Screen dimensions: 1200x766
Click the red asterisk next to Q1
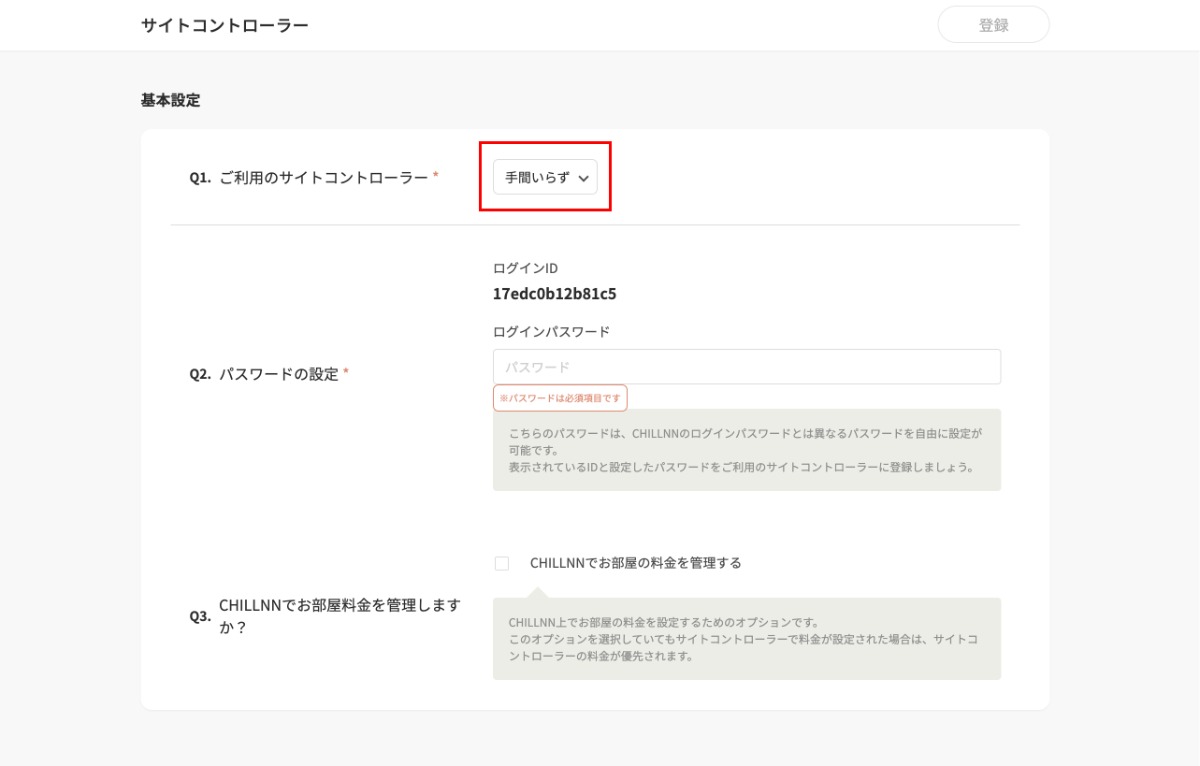click(436, 176)
